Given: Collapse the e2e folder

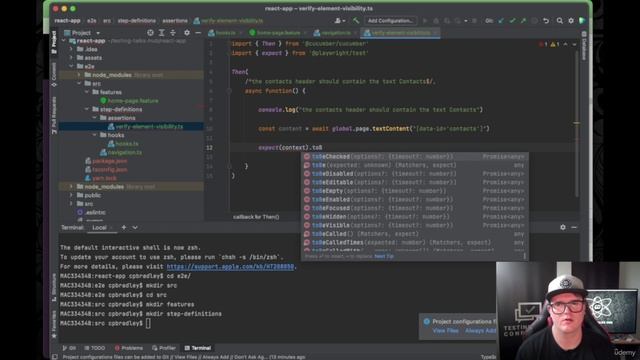Looking at the screenshot, I should [71, 66].
